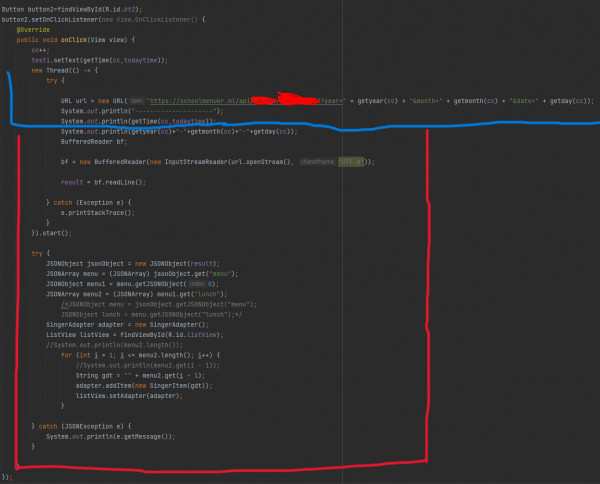The image size is (600, 484).
Task: Click "ListView listView = findViewById(R.id.listView);" line
Action: click(x=135, y=335)
